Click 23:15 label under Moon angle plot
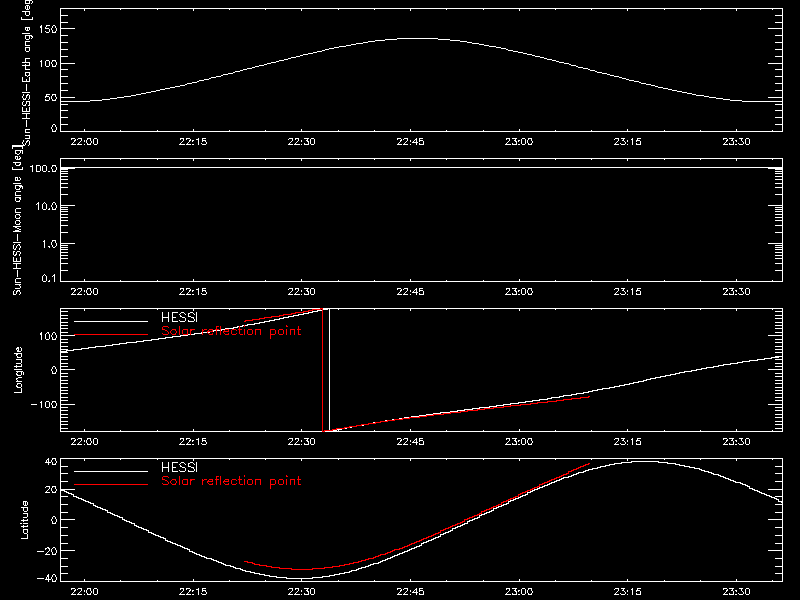Image resolution: width=800 pixels, height=600 pixels. (628, 291)
